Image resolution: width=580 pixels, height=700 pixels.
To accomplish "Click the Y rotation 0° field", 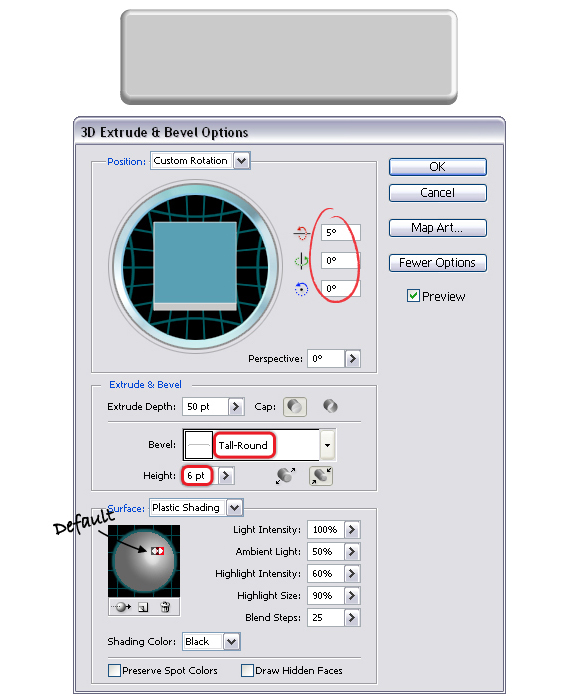I will (x=341, y=261).
